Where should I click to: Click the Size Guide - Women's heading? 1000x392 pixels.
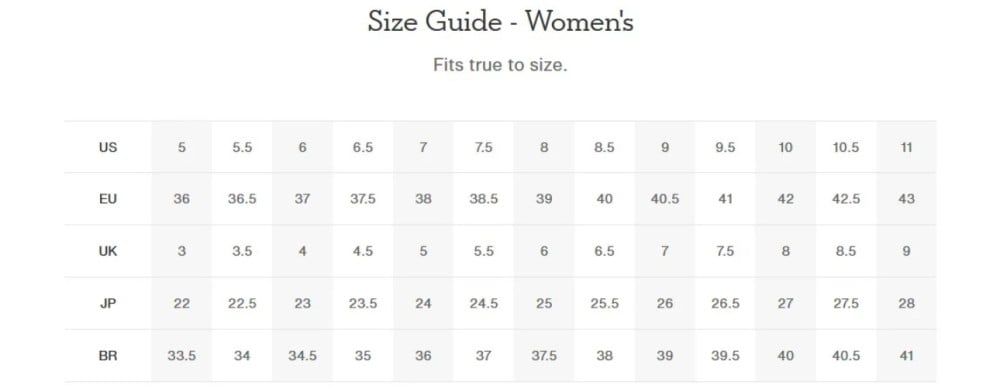(x=500, y=22)
